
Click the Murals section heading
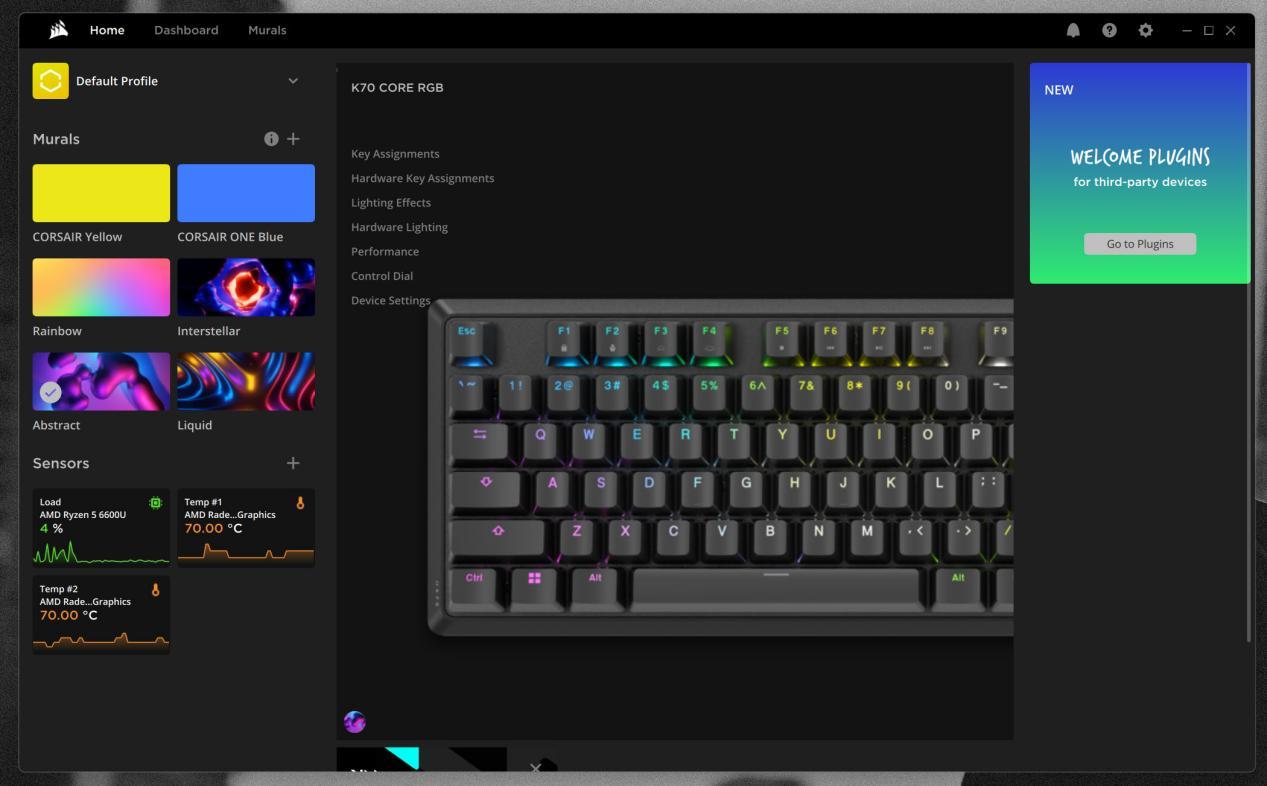56,139
